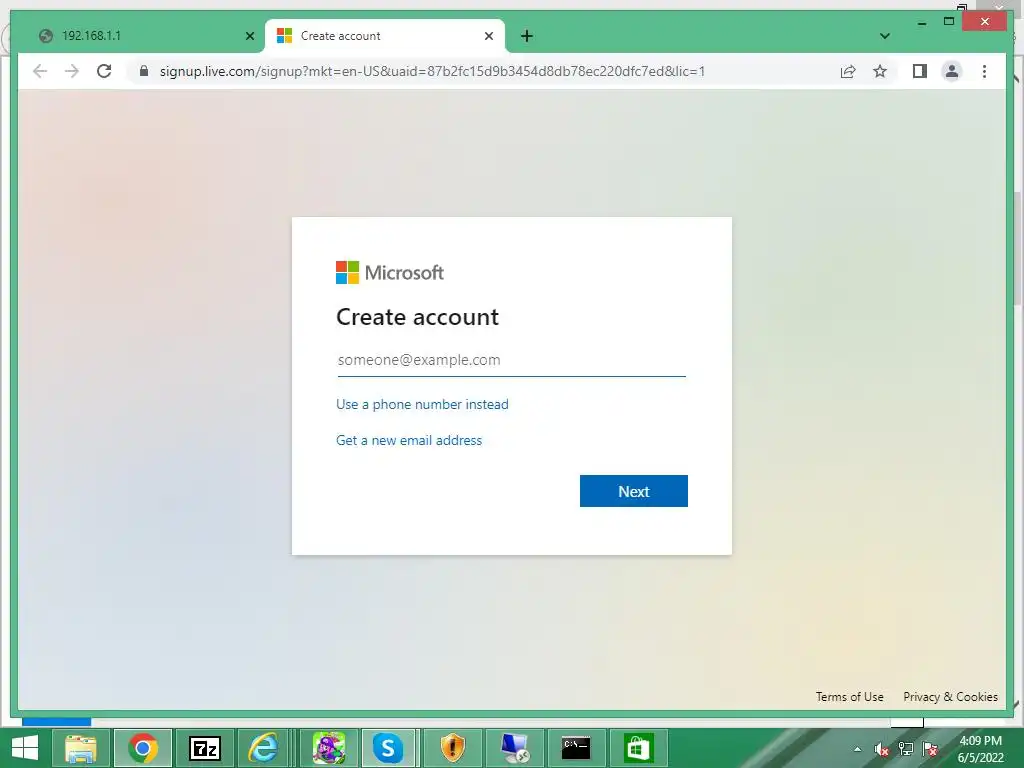Open the orange shield security app
The image size is (1024, 768).
452,748
